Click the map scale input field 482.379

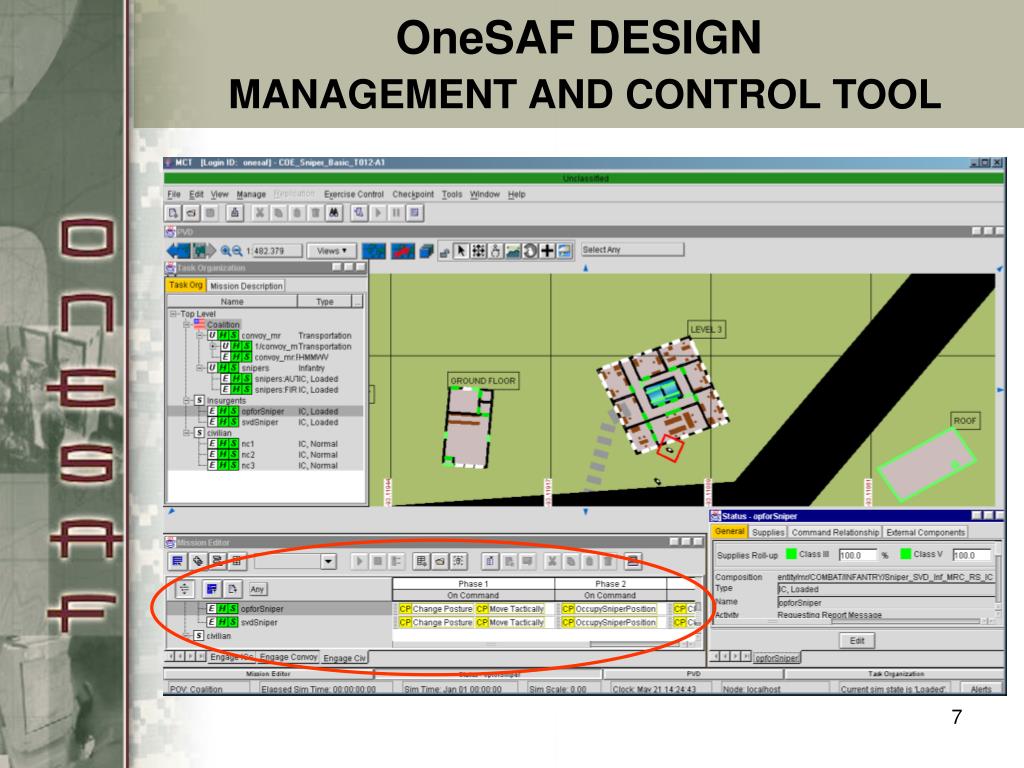[278, 251]
